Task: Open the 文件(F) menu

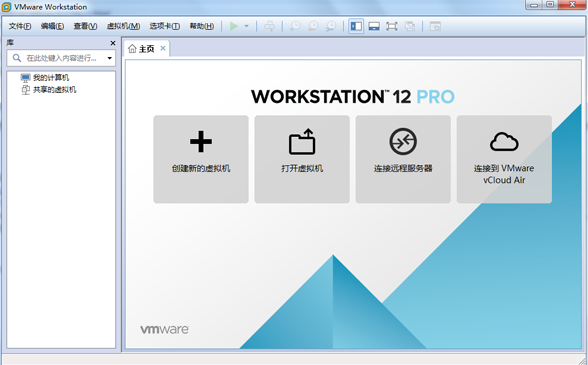Action: point(20,26)
